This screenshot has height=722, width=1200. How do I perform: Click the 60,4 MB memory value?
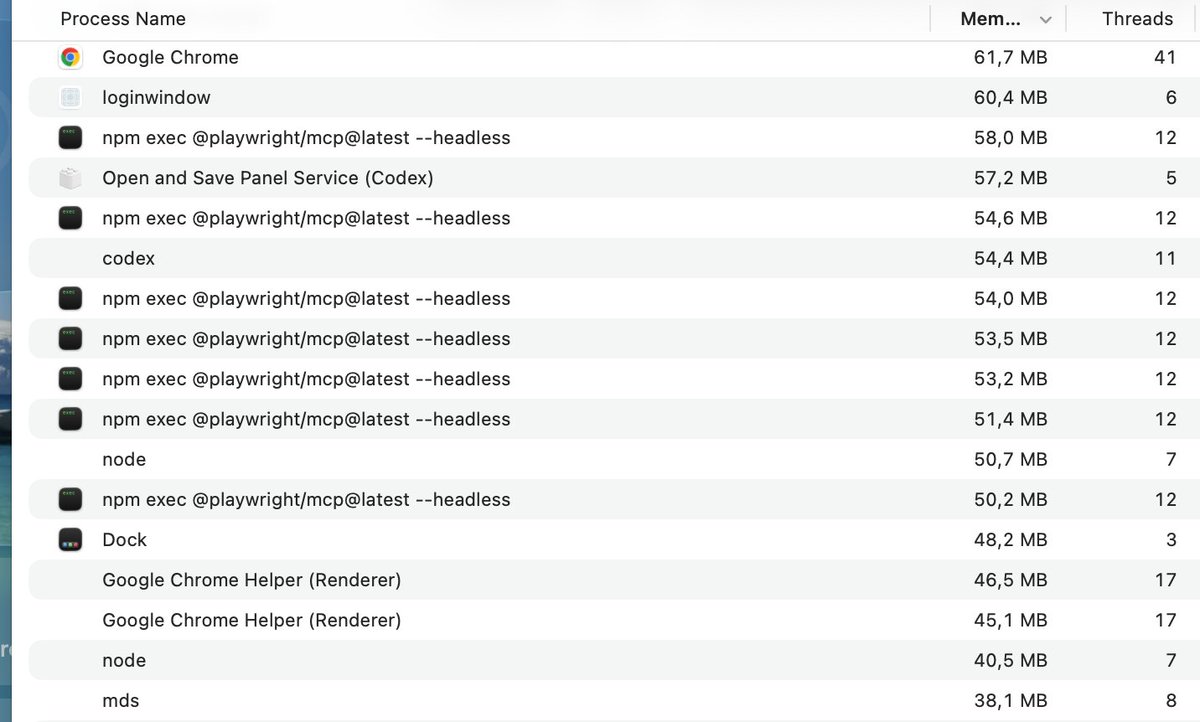tap(1011, 97)
